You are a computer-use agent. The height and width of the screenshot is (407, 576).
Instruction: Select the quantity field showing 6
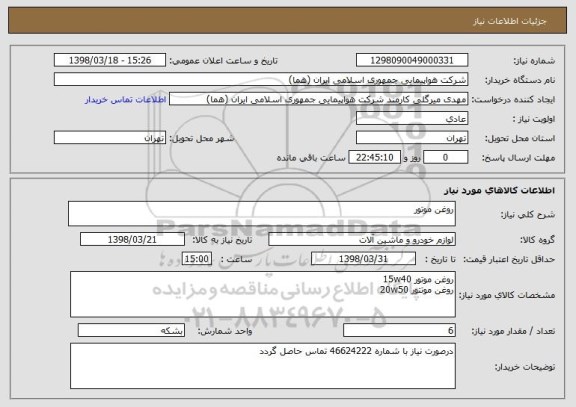coord(399,331)
